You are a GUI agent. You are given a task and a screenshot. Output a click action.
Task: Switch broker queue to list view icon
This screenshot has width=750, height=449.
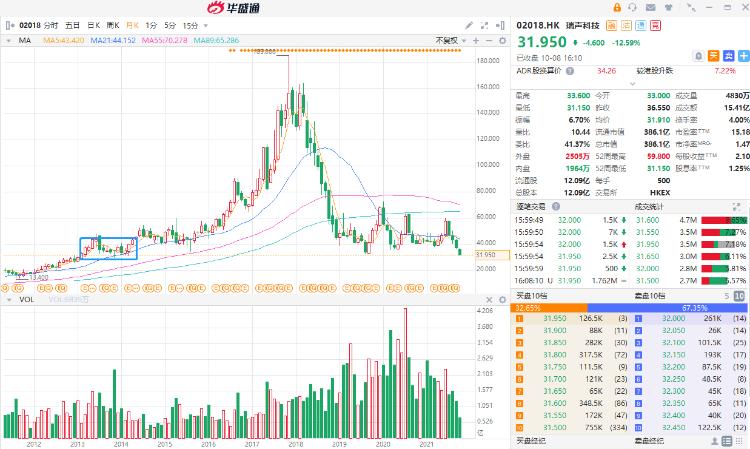(727, 441)
